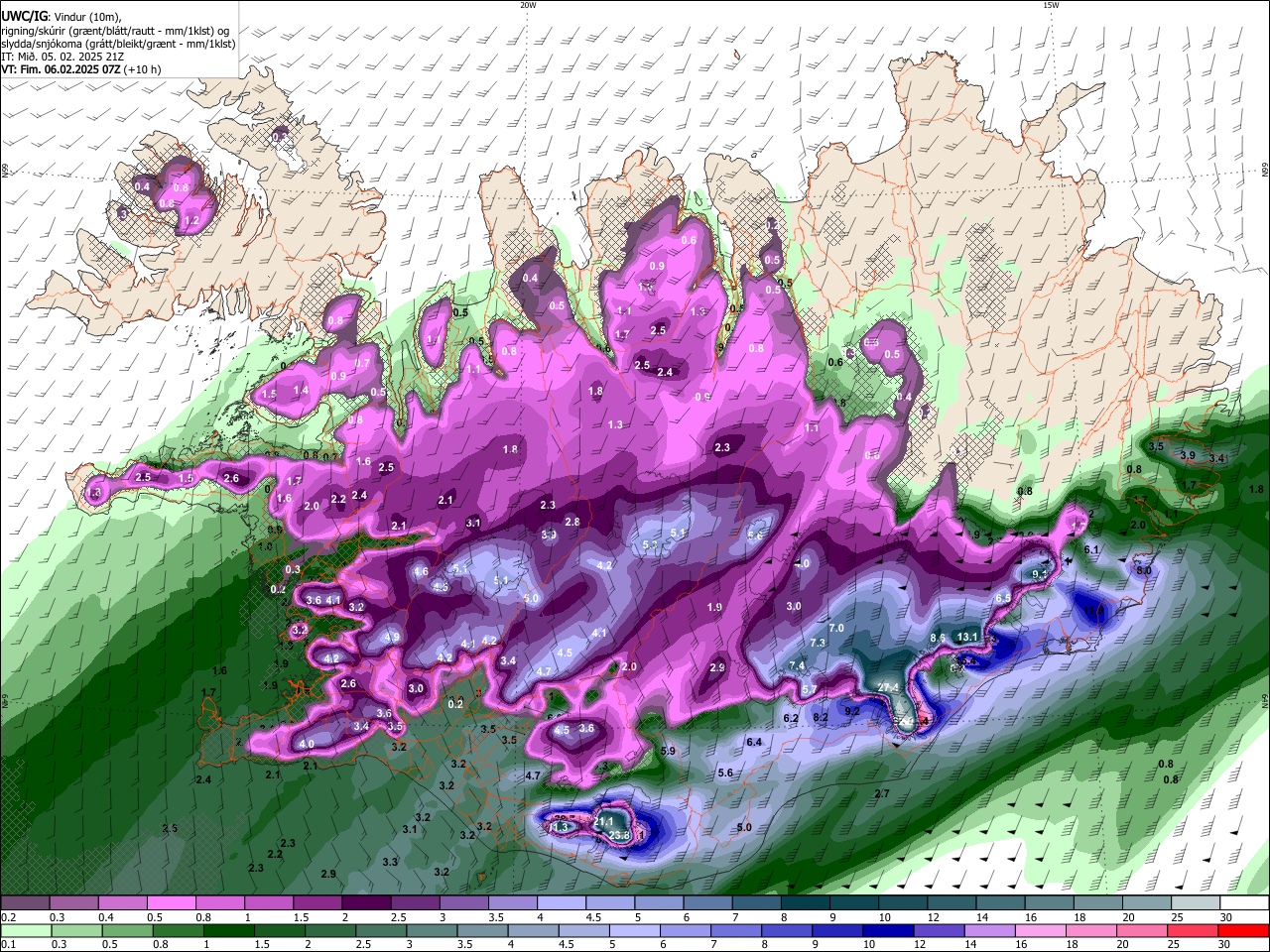This screenshot has height=952, width=1270.
Task: Click the 27.4 precipitation value on the map
Action: [x=889, y=687]
